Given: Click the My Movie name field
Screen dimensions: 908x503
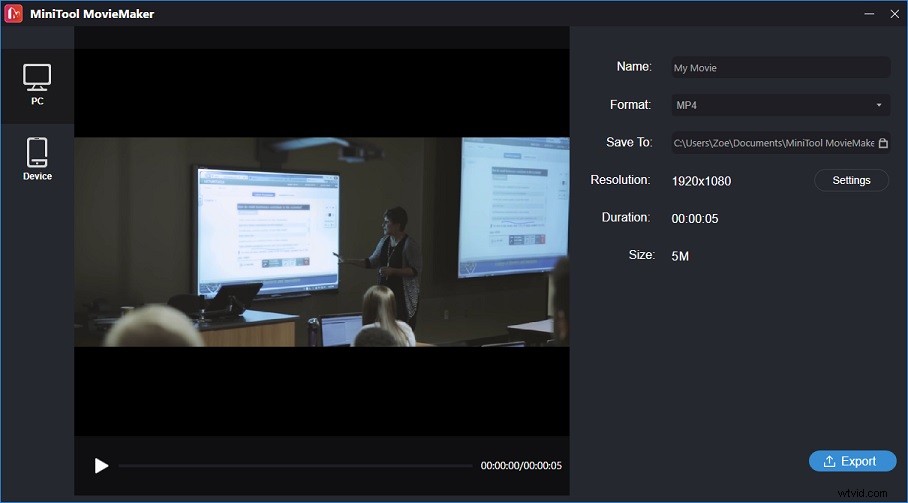Looking at the screenshot, I should (x=779, y=68).
